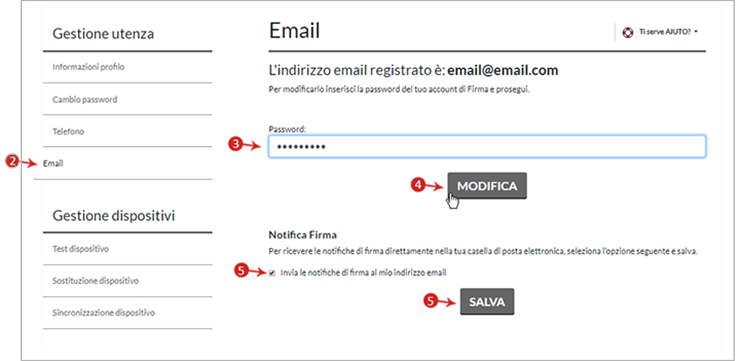Click red step 2 marker icon
The width and height of the screenshot is (740, 361).
pyautogui.click(x=12, y=161)
